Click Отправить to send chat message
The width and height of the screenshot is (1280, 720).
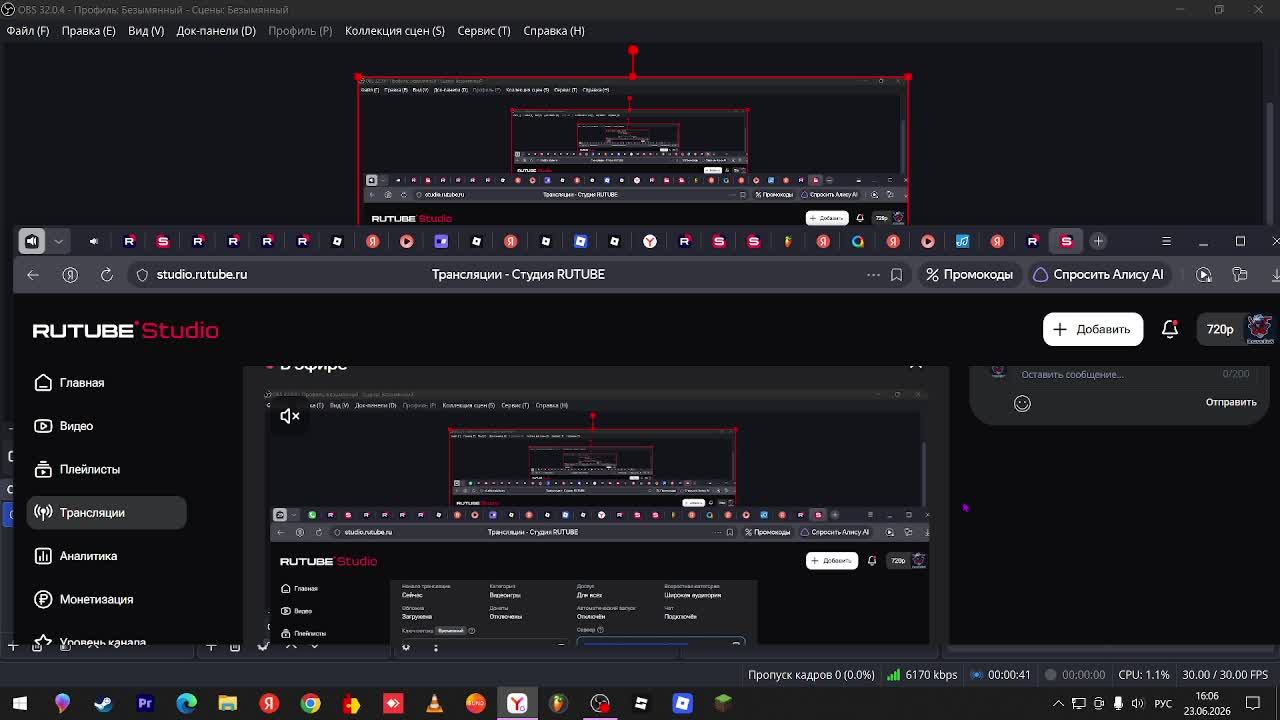click(1231, 402)
